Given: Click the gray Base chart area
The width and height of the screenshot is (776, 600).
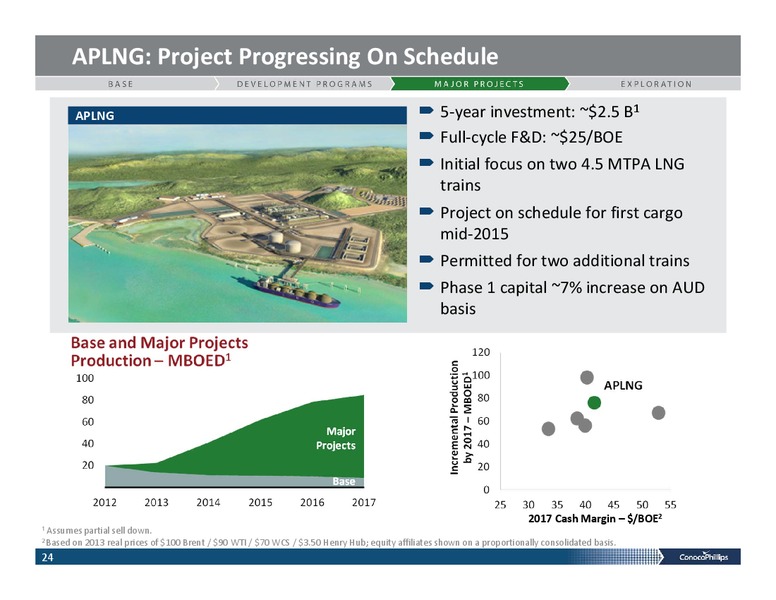Looking at the screenshot, I should pyautogui.click(x=198, y=479).
